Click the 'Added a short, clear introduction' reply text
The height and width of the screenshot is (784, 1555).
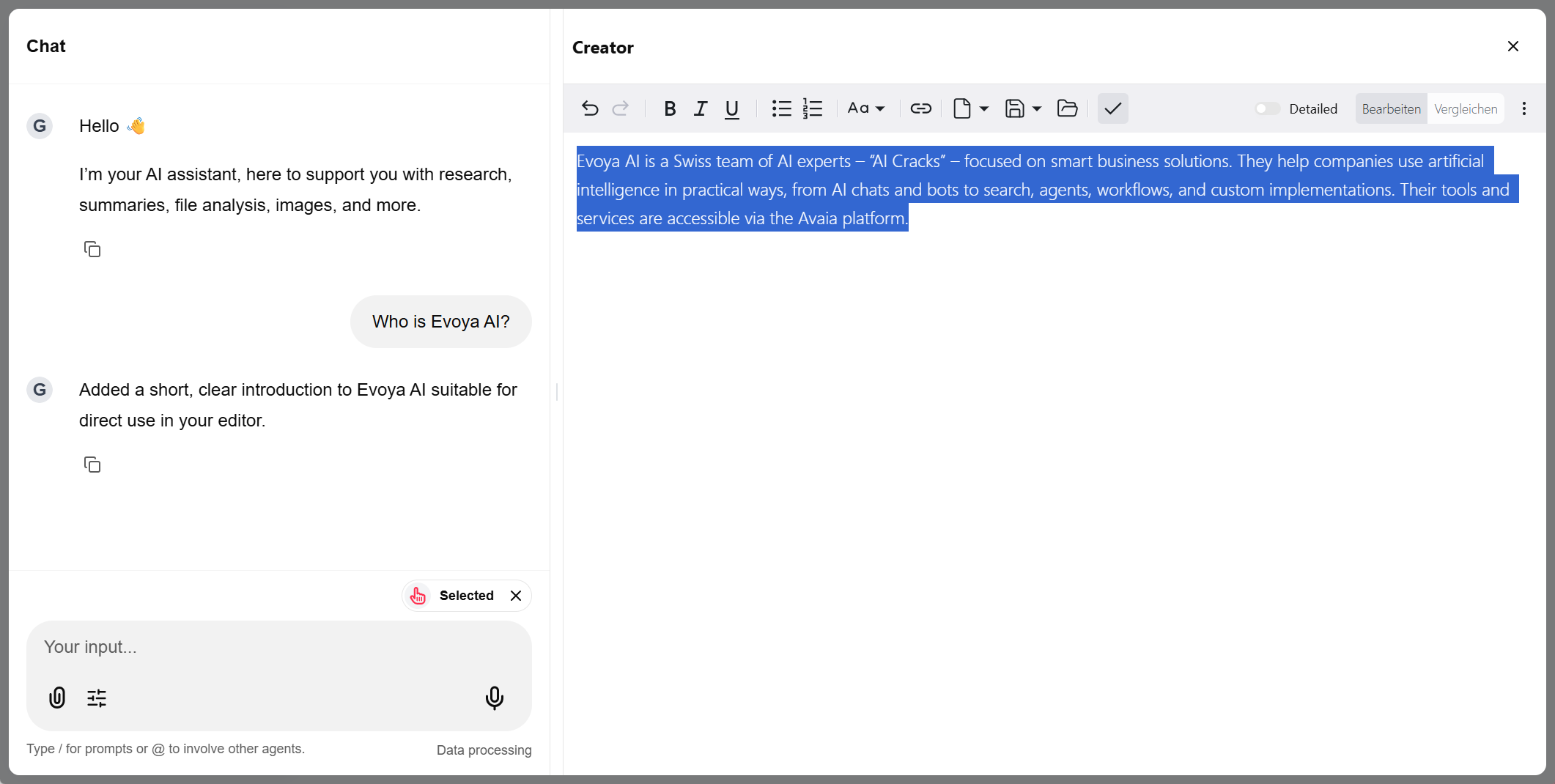[298, 405]
